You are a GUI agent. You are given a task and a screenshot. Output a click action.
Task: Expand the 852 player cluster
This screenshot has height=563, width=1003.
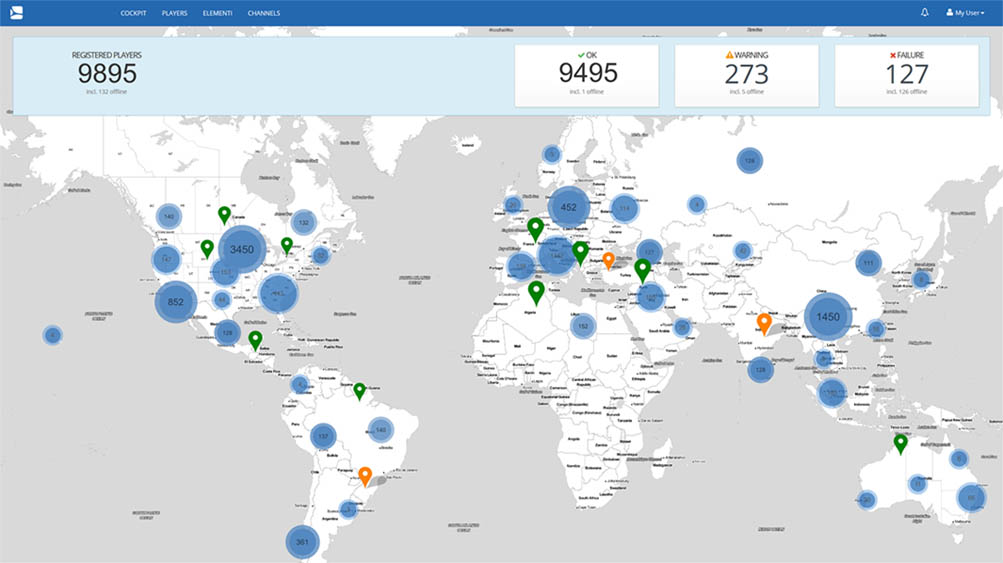point(176,302)
